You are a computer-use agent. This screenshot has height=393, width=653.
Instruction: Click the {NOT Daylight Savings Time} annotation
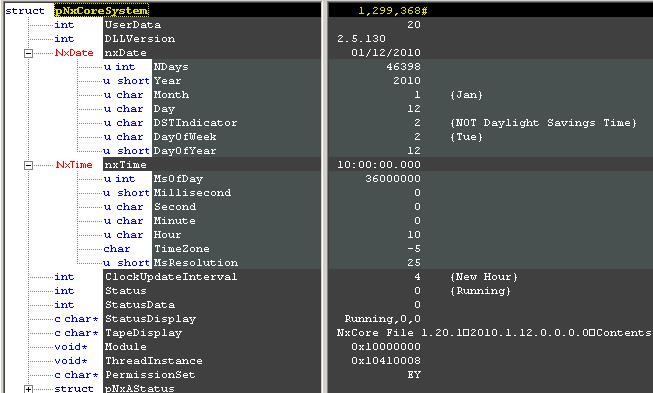[543, 123]
